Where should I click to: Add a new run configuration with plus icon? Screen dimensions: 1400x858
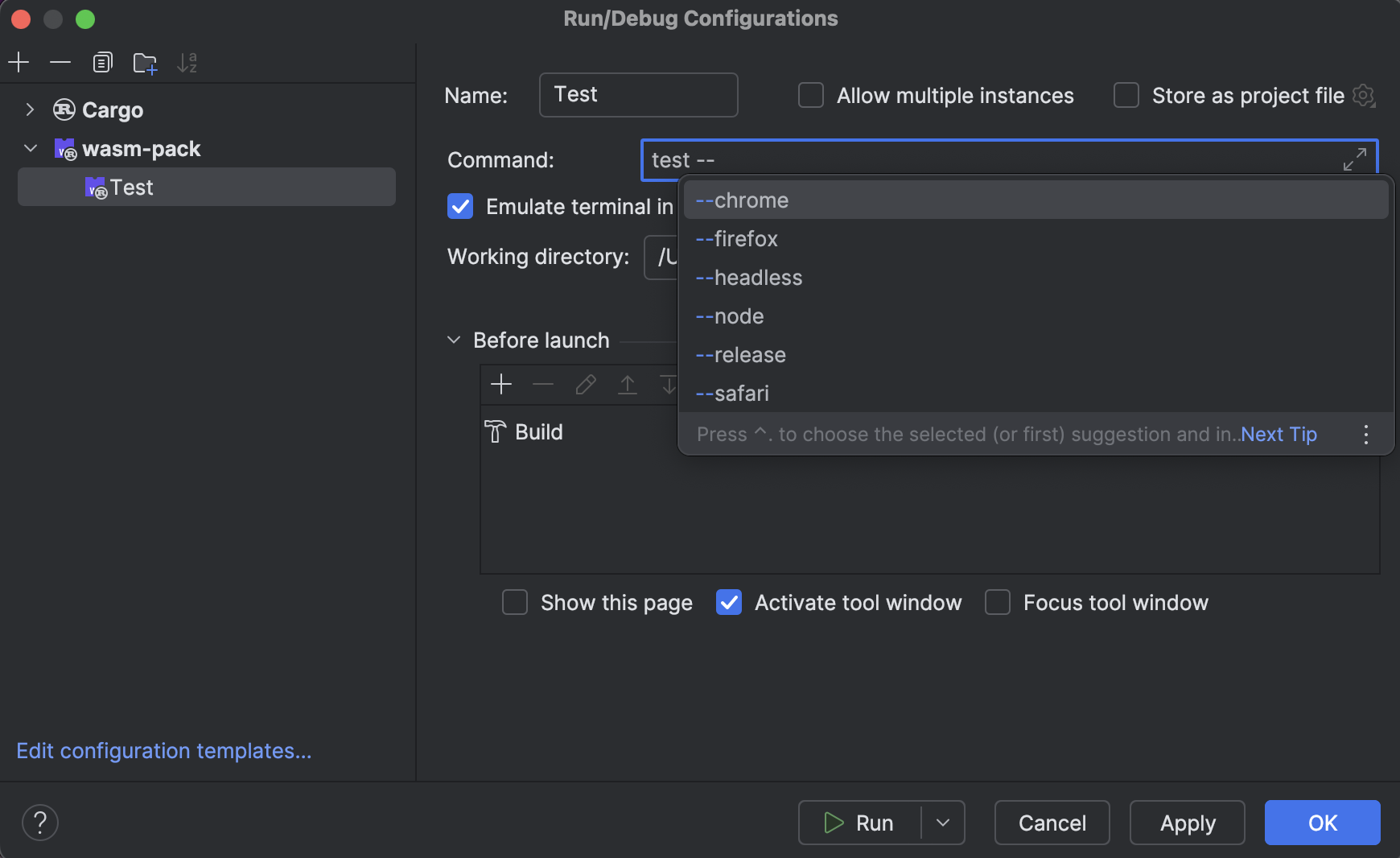coord(18,62)
